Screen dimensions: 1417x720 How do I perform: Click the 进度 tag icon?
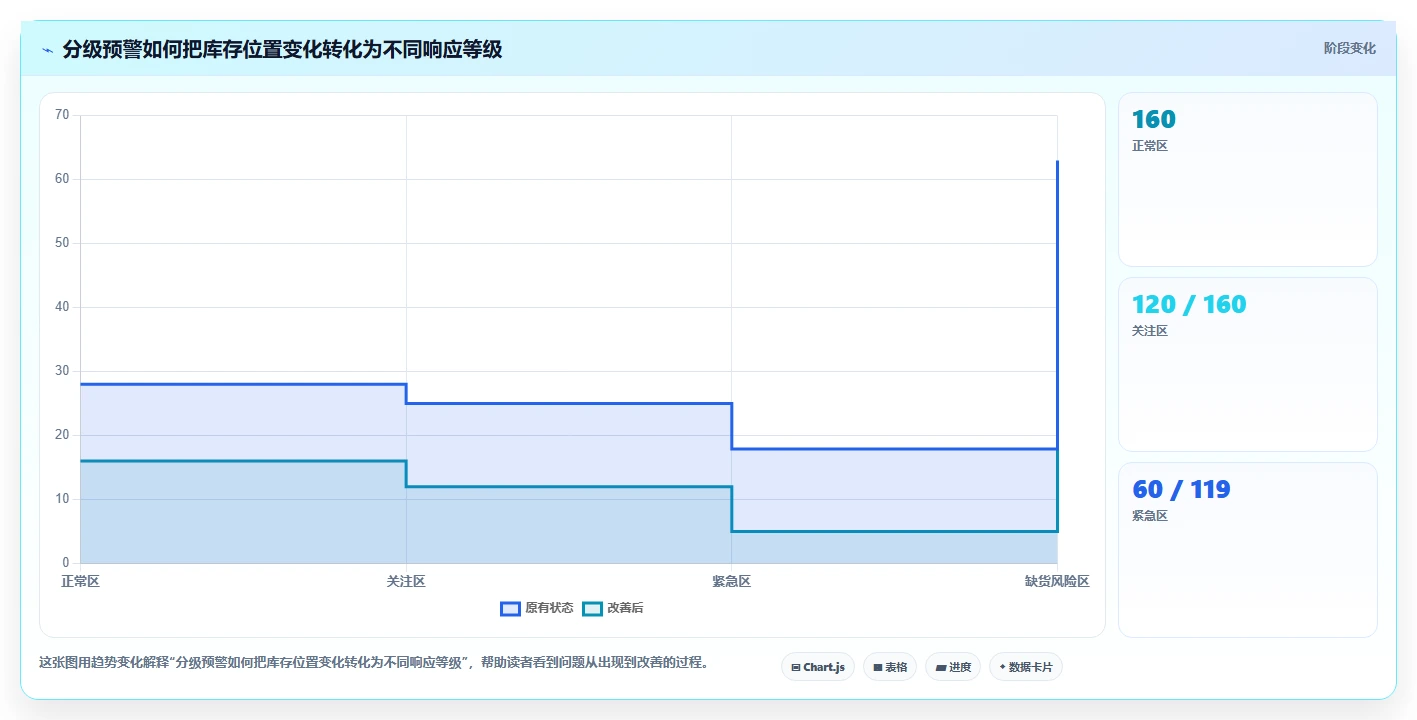pyautogui.click(x=941, y=667)
